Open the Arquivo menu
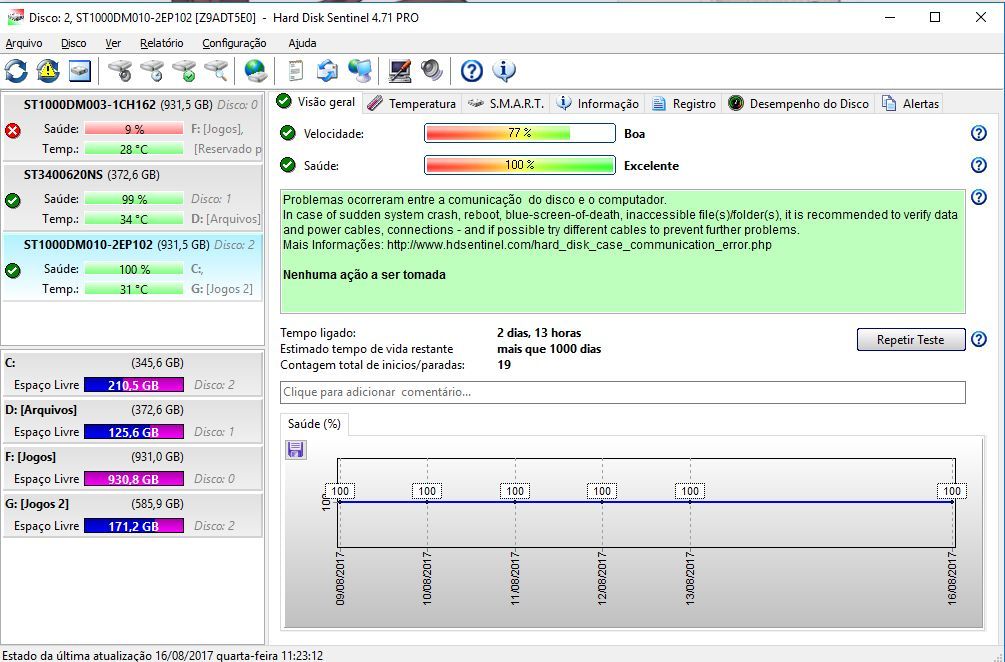This screenshot has height=662, width=1005. coord(24,43)
